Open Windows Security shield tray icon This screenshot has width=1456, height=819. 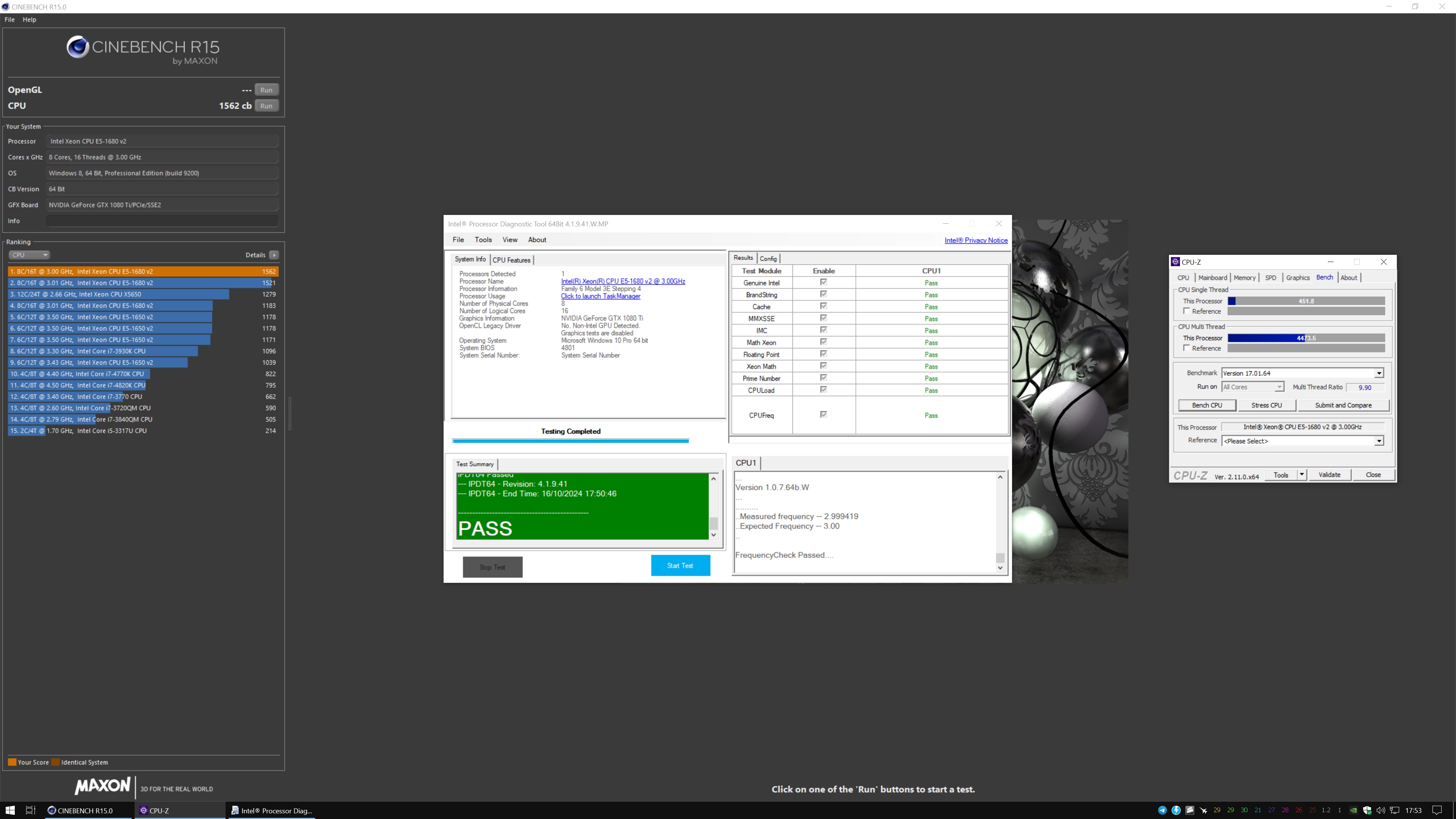(x=1367, y=810)
